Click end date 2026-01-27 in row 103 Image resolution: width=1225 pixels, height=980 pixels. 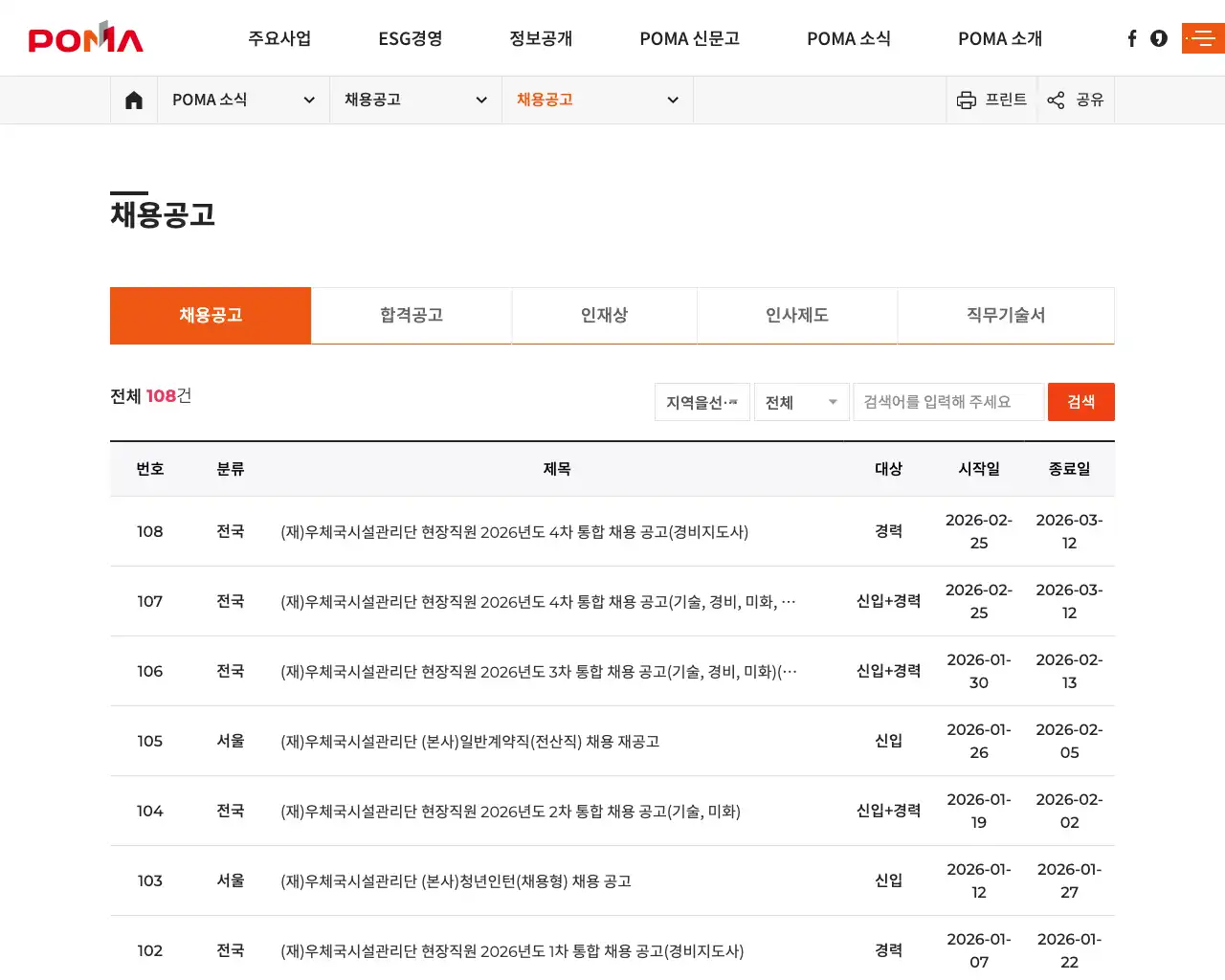[x=1069, y=880]
